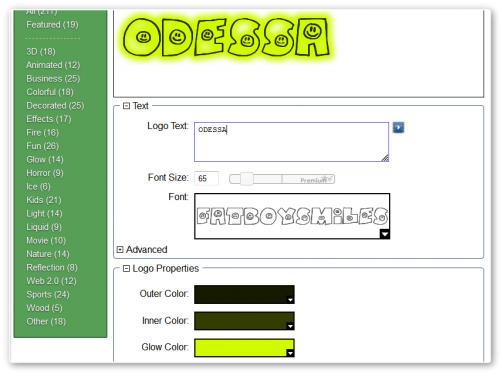Select the Light (14) category
Viewport: 500px width, 372px height.
click(44, 214)
